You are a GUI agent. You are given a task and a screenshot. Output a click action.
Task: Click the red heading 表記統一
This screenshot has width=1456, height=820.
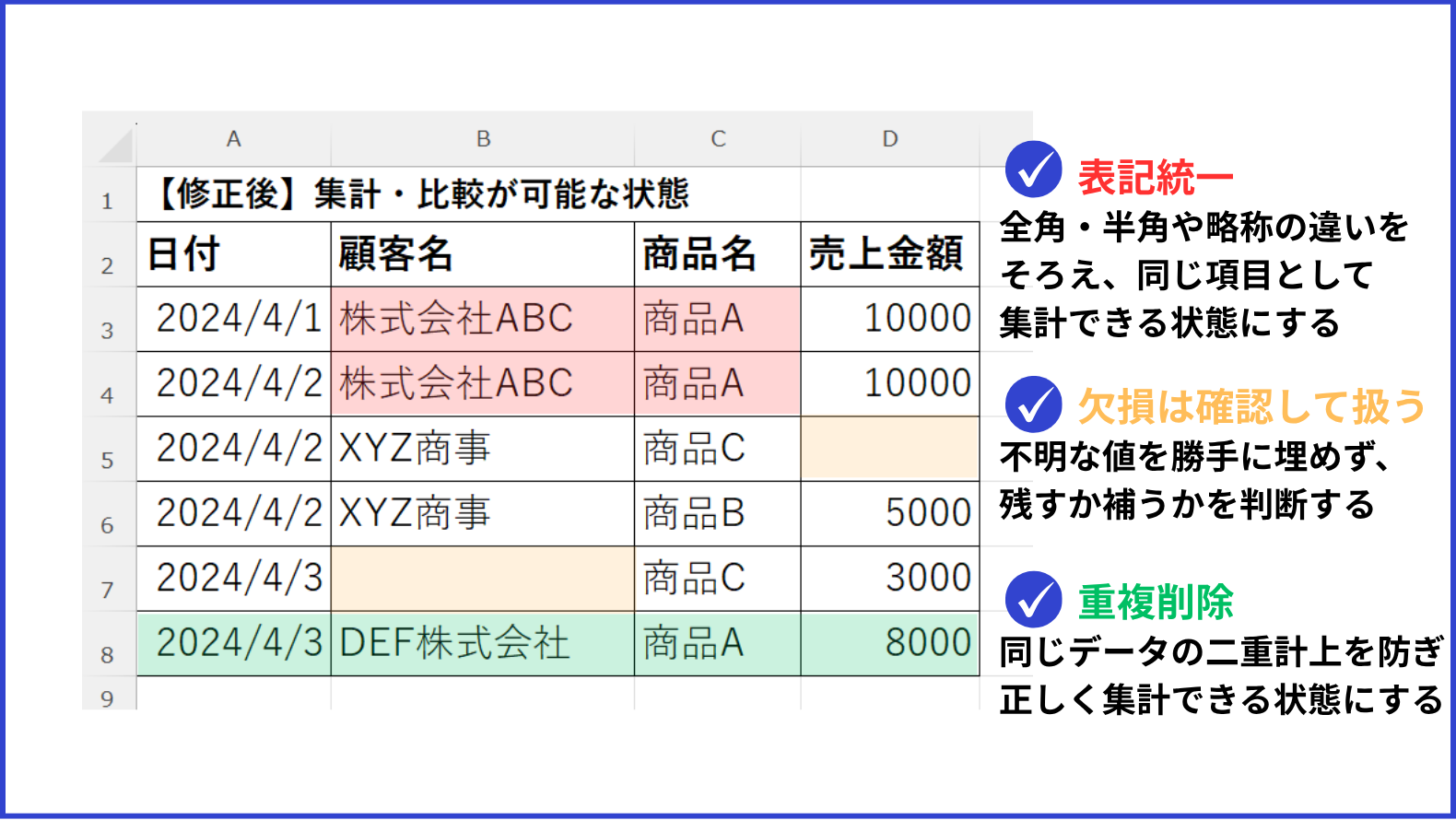coord(1155,177)
